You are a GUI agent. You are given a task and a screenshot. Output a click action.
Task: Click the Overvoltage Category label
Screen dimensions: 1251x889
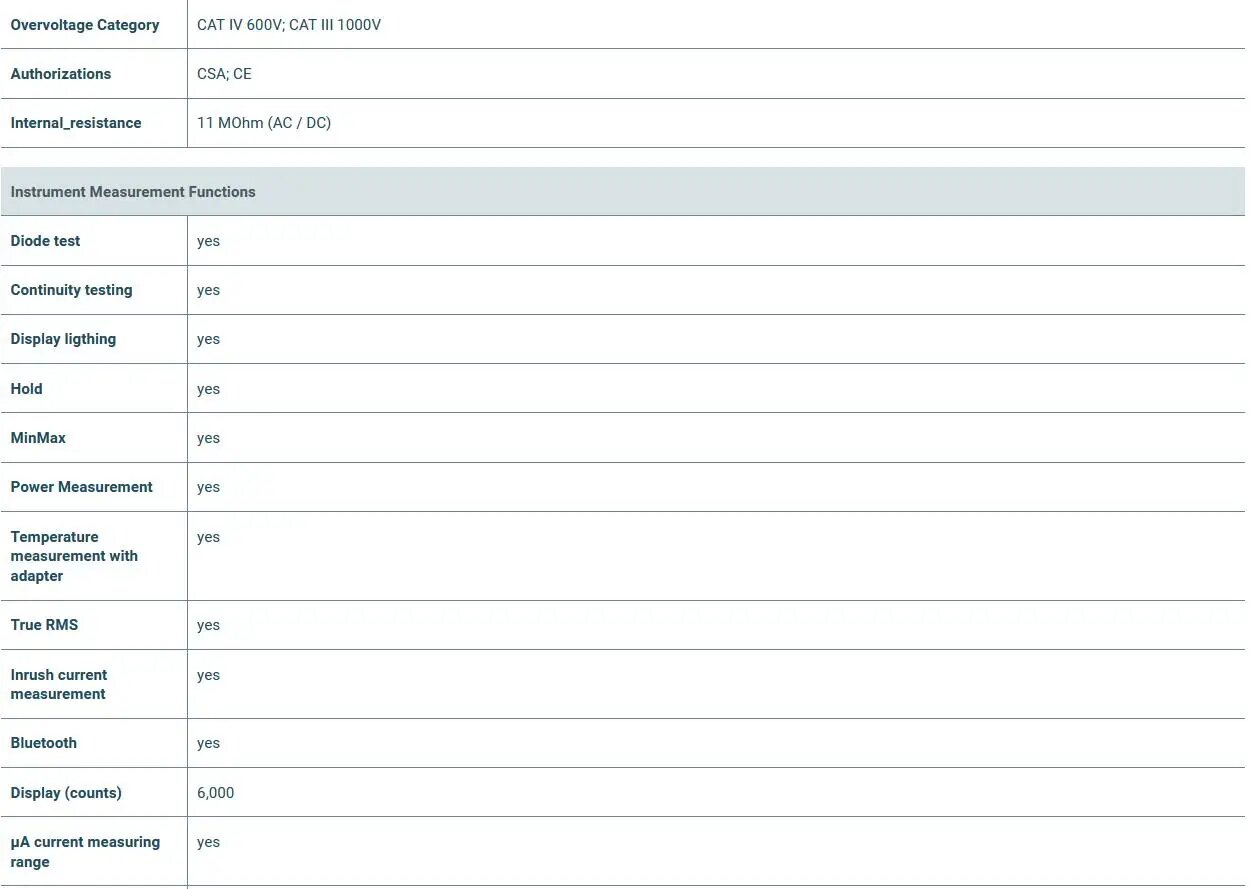[85, 25]
